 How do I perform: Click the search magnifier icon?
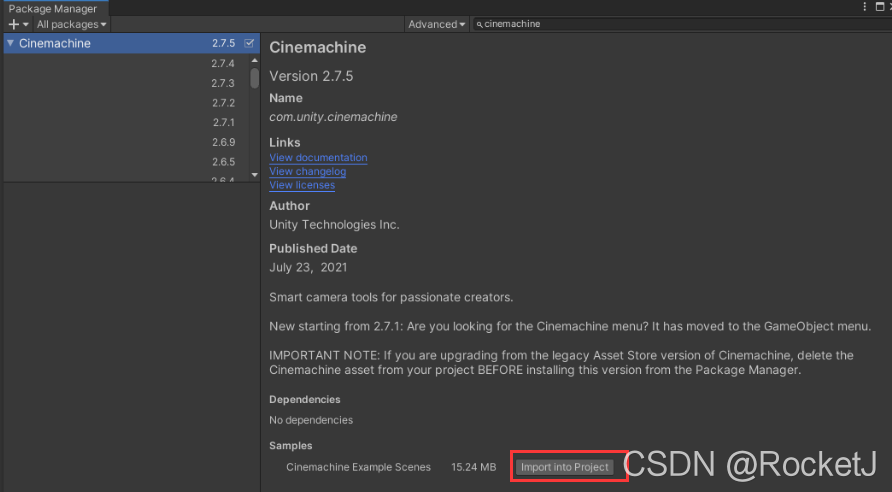pos(479,24)
